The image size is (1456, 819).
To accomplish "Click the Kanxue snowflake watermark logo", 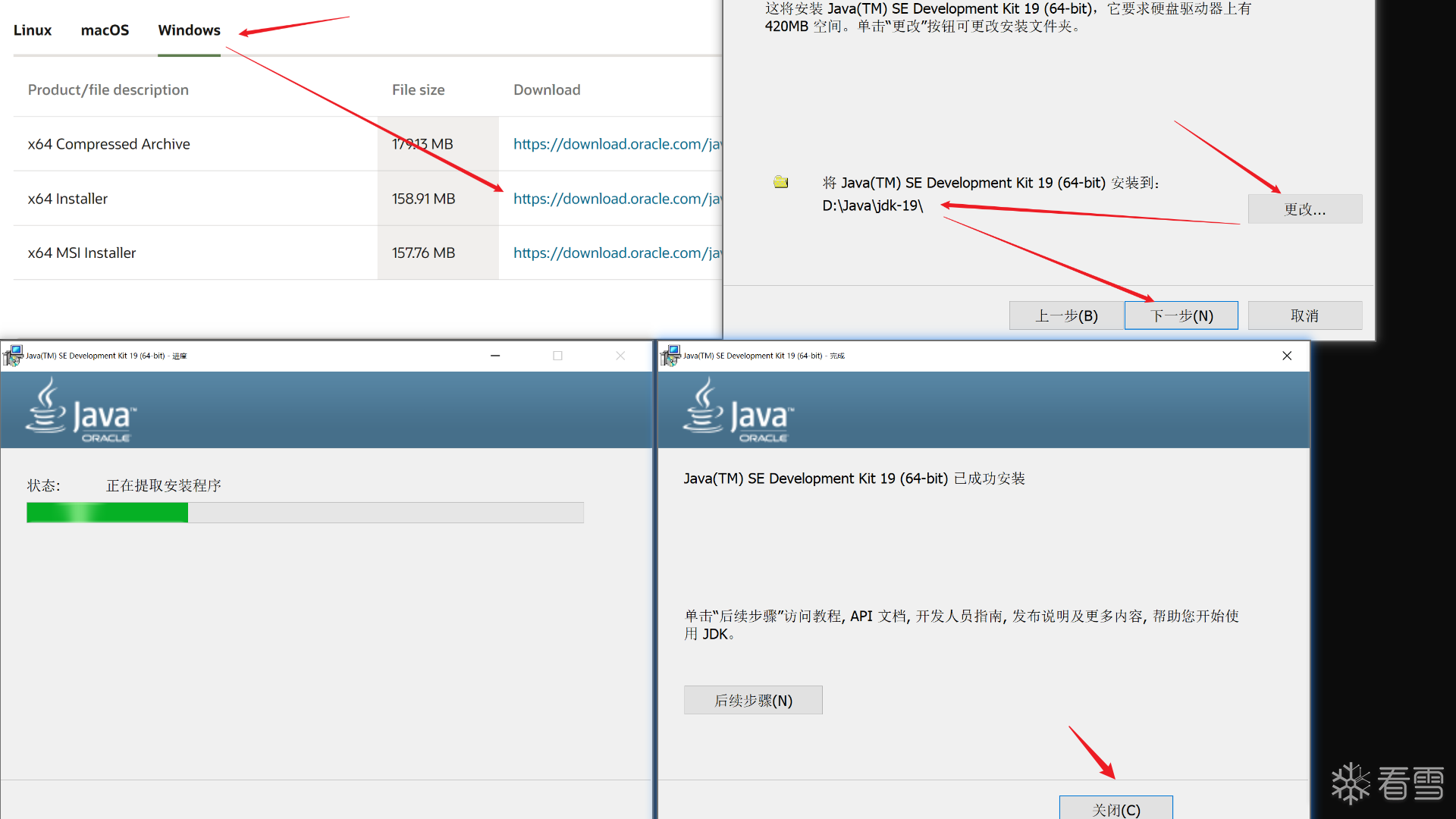I will [1351, 783].
